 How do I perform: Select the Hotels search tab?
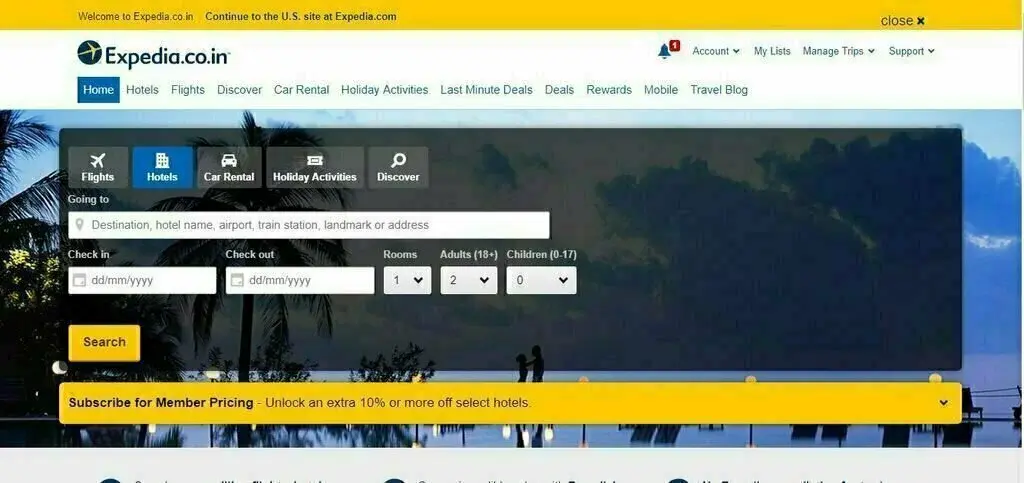click(163, 167)
